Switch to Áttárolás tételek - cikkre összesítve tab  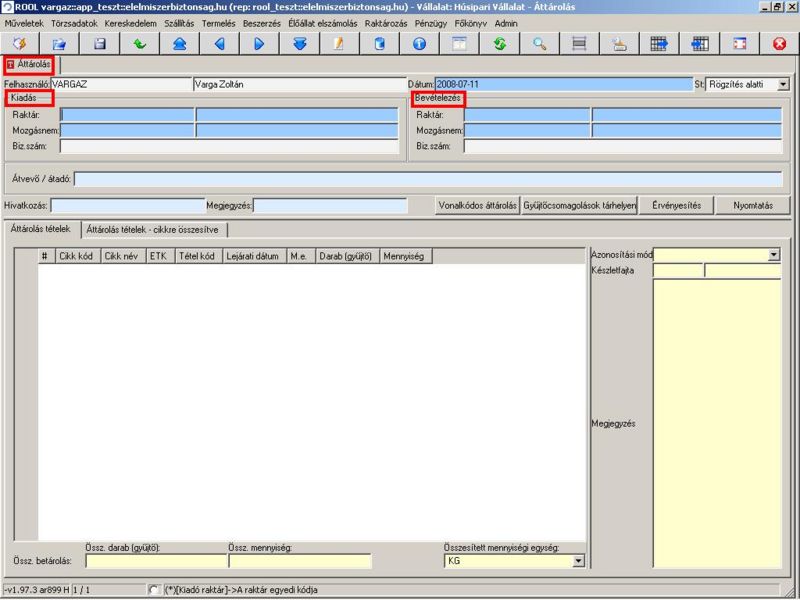point(157,229)
